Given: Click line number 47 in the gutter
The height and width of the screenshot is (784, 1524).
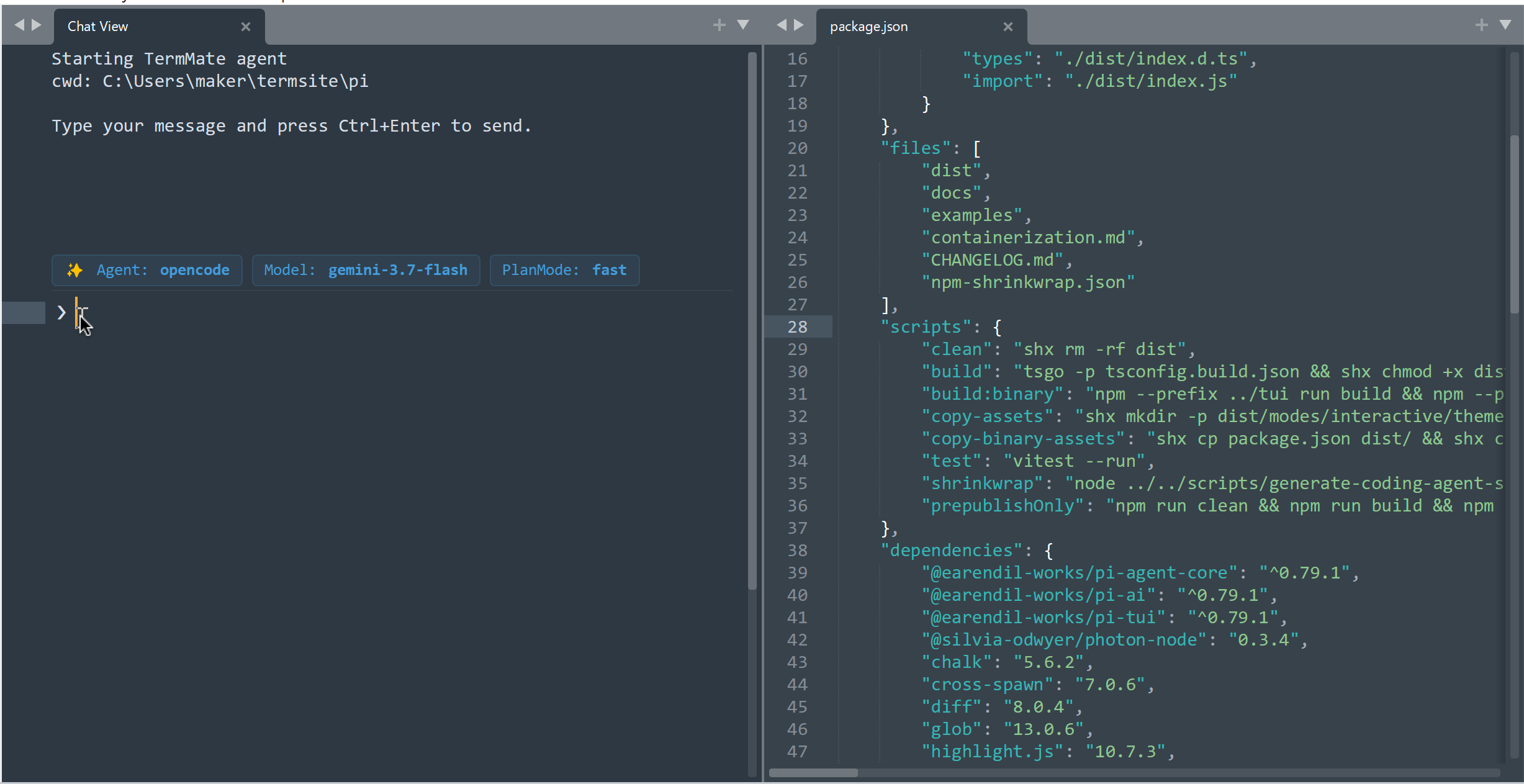Looking at the screenshot, I should (798, 751).
